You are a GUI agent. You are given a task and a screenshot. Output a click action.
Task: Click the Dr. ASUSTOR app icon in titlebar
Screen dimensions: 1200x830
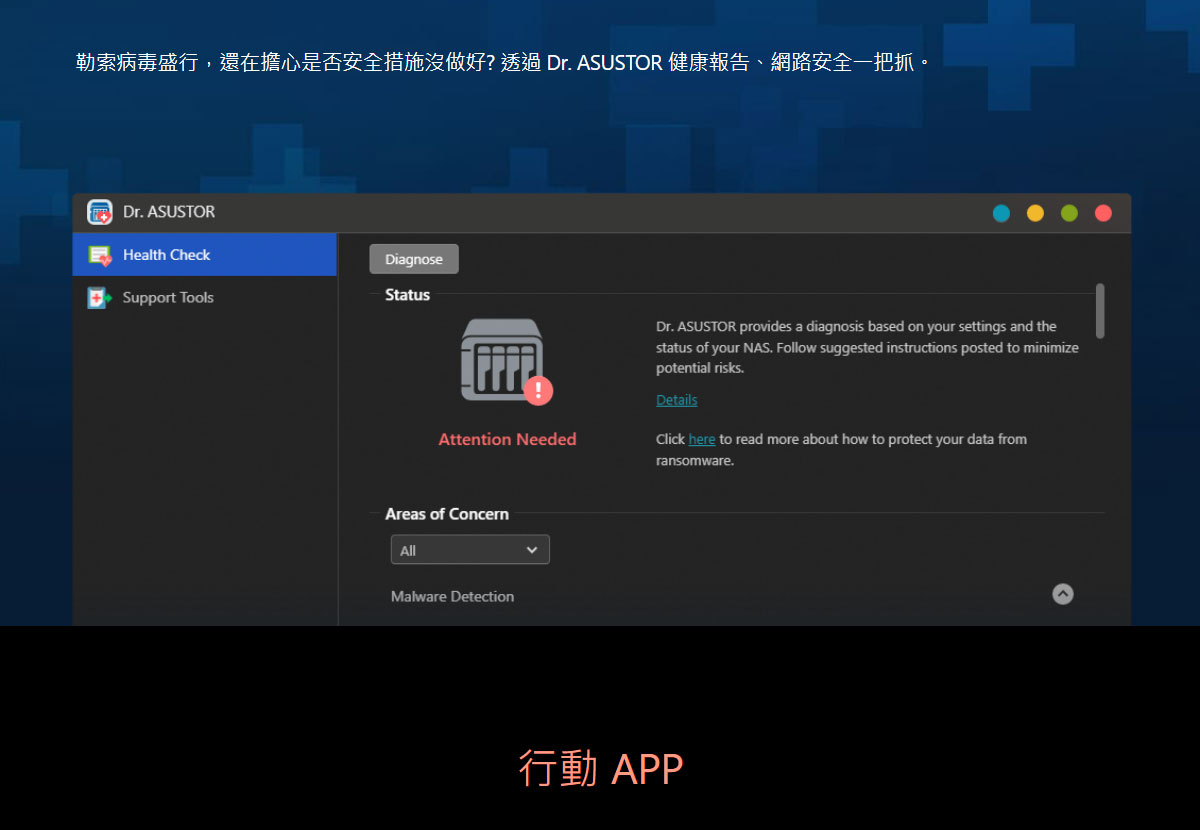click(99, 211)
